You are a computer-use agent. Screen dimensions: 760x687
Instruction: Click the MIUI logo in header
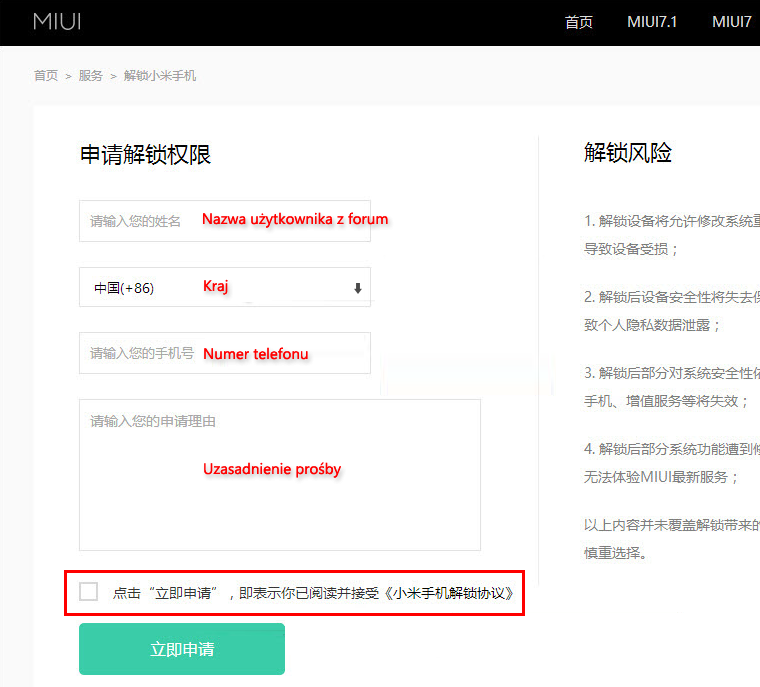coord(57,22)
